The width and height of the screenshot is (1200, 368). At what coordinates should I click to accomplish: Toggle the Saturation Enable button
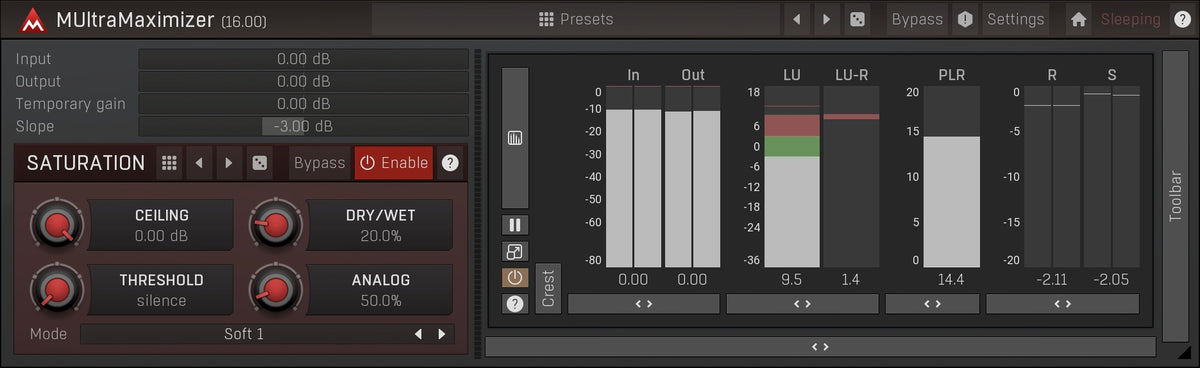click(x=394, y=163)
